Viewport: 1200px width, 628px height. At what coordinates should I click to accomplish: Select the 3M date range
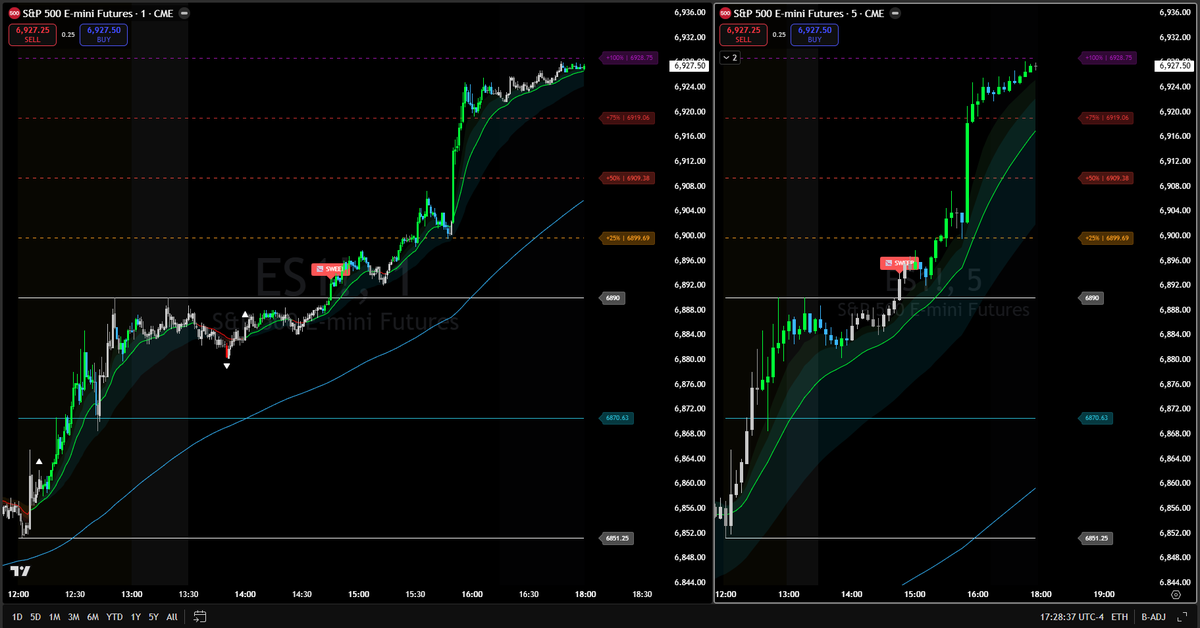[74, 615]
